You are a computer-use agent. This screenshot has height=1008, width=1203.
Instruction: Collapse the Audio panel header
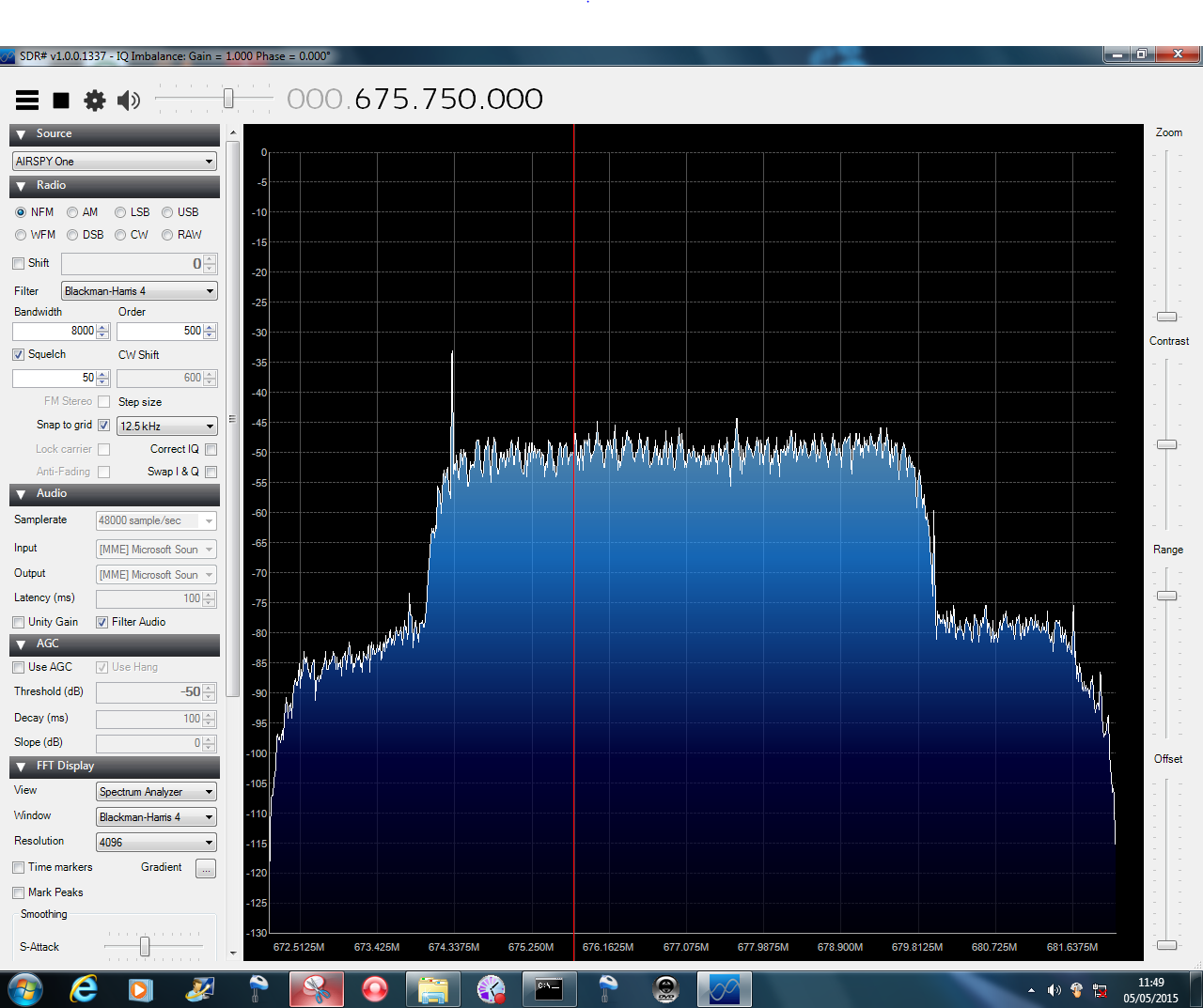pyautogui.click(x=115, y=494)
